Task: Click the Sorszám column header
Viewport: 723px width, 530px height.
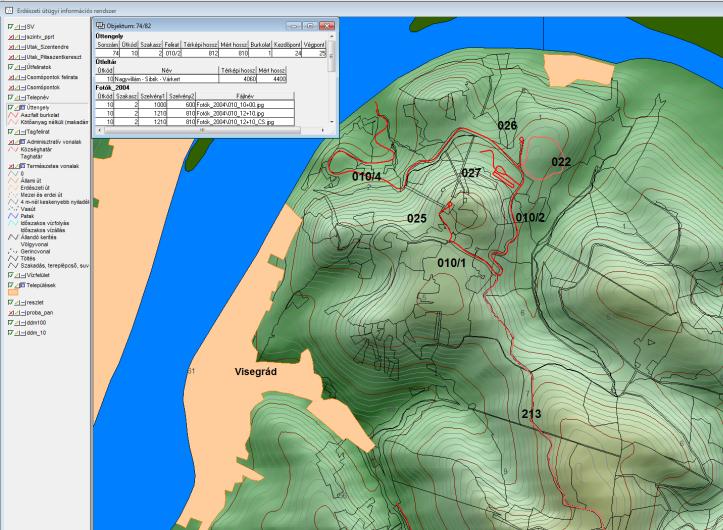Action: tap(108, 45)
